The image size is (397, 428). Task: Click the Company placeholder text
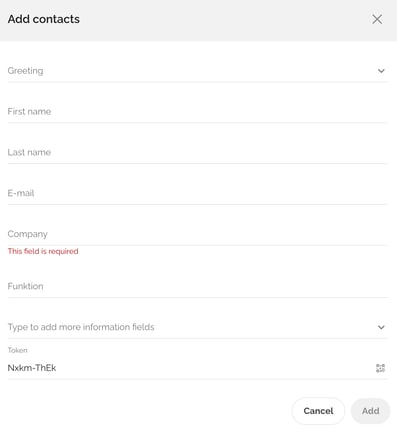point(27,234)
